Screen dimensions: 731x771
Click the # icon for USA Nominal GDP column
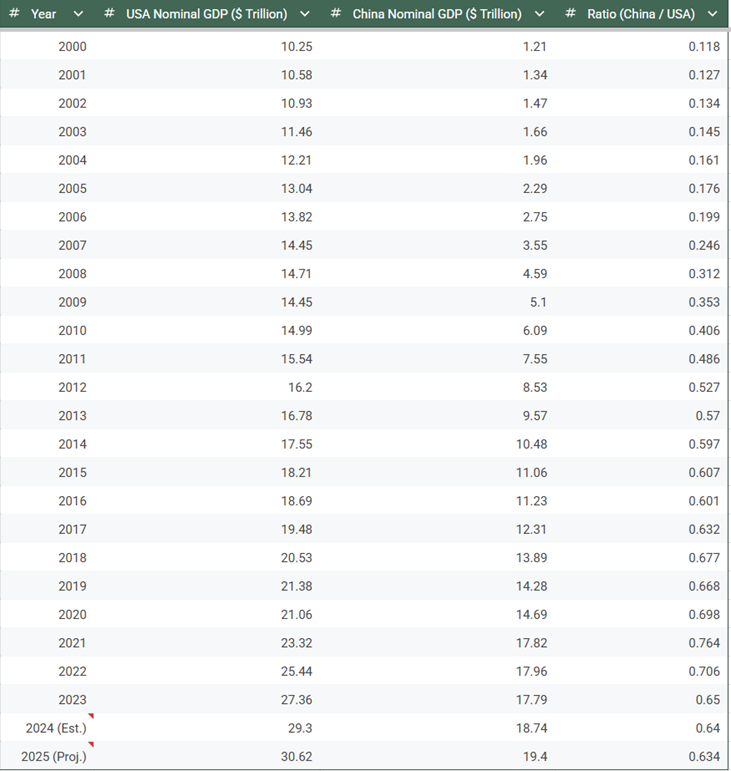(109, 14)
